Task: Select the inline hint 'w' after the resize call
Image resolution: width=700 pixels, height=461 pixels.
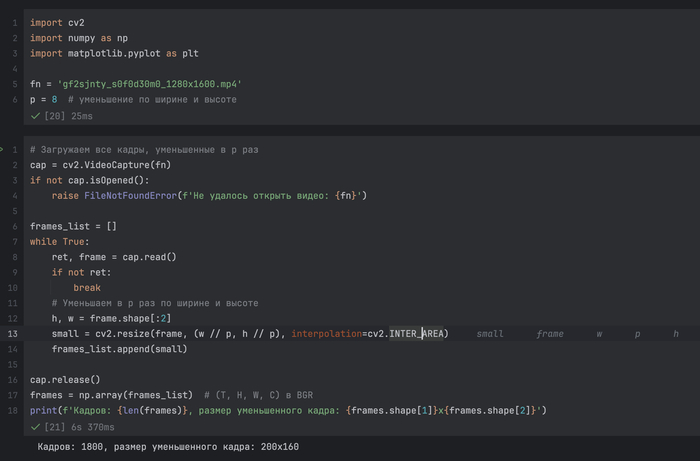Action: click(x=600, y=333)
